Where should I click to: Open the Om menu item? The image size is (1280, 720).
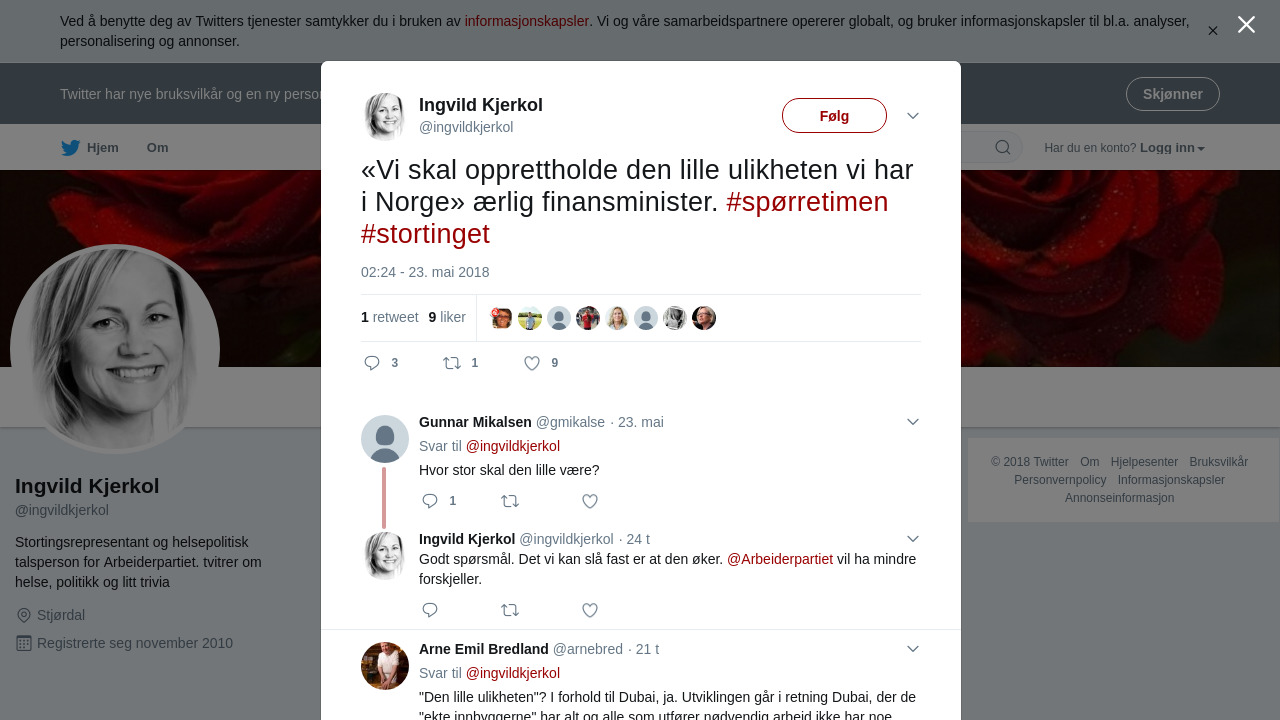pos(158,148)
